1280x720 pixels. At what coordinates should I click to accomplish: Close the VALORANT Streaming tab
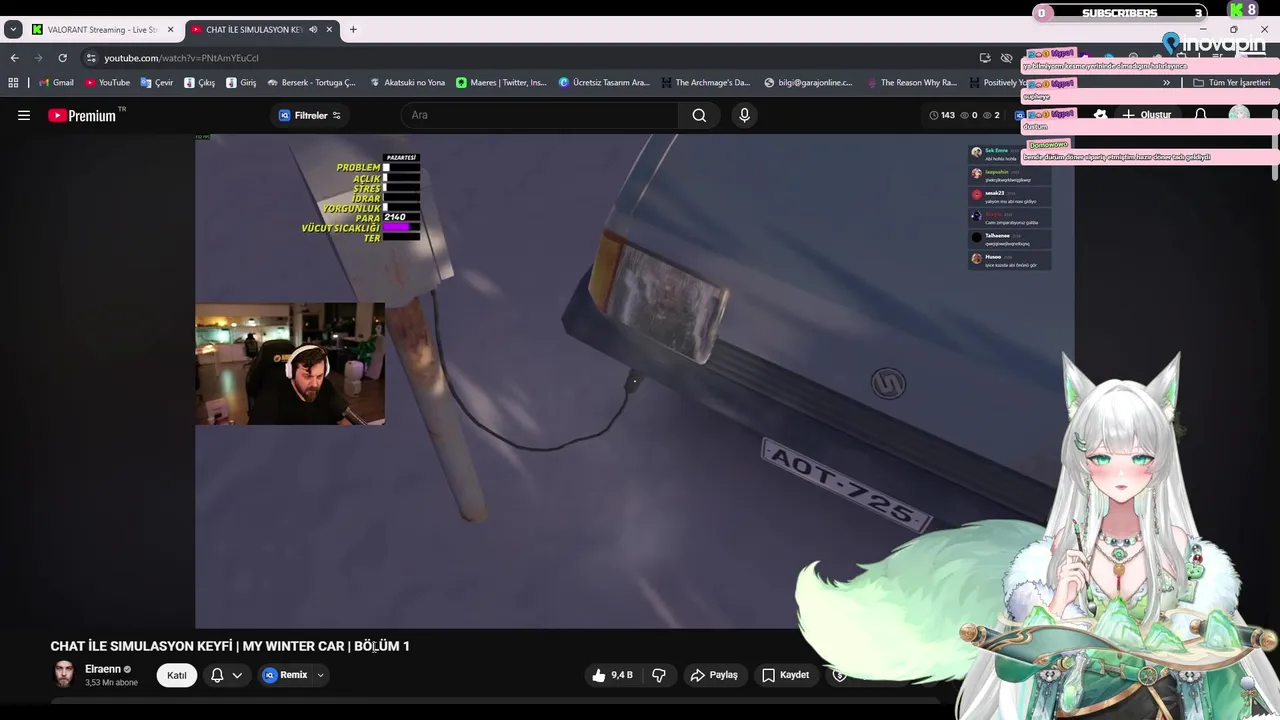170,29
